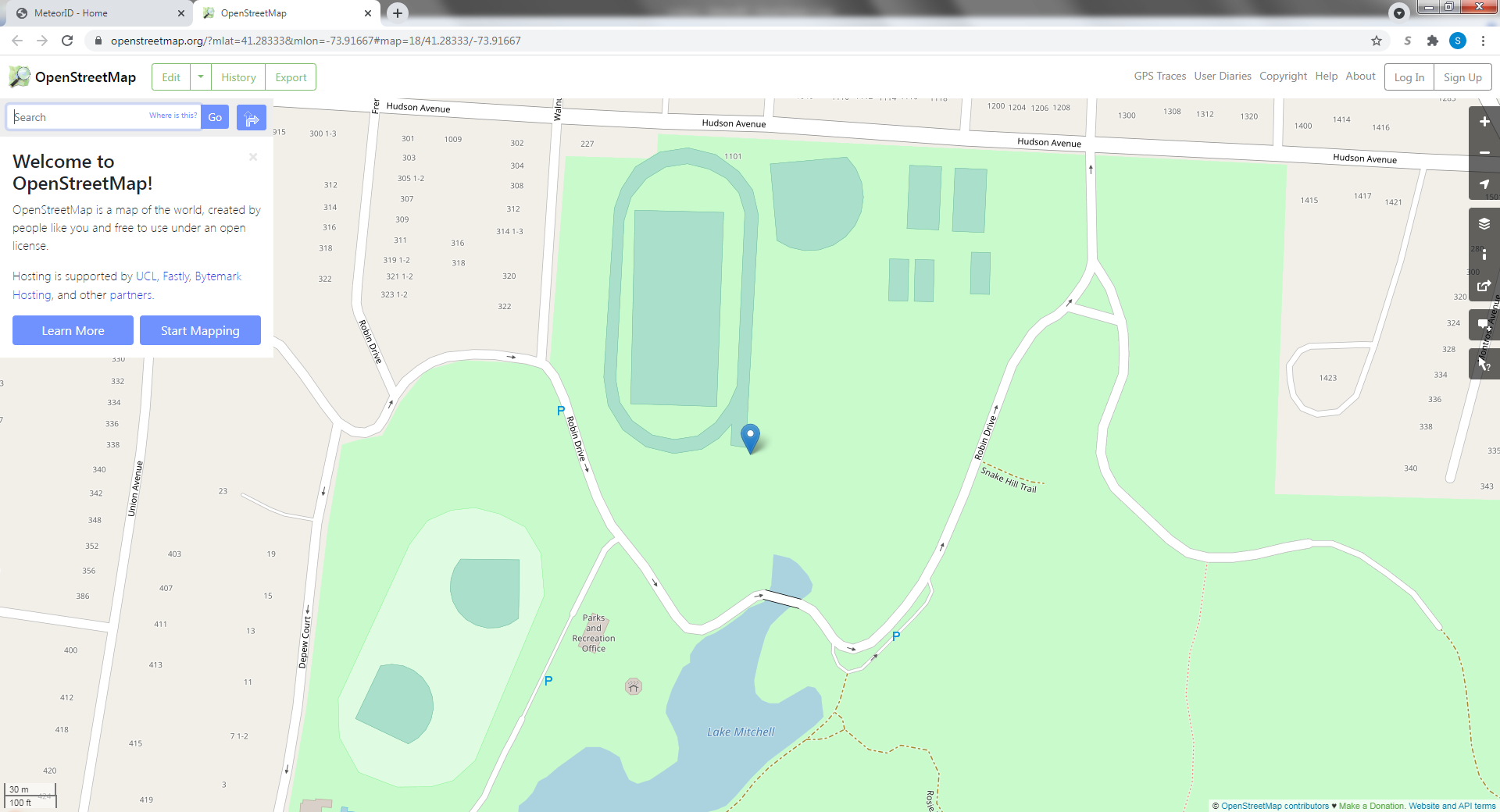Image resolution: width=1500 pixels, height=812 pixels.
Task: Open directions between two points
Action: [x=252, y=118]
